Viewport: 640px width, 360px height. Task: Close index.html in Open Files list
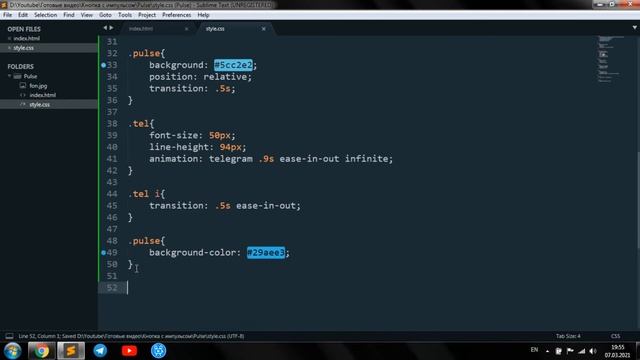(9, 38)
